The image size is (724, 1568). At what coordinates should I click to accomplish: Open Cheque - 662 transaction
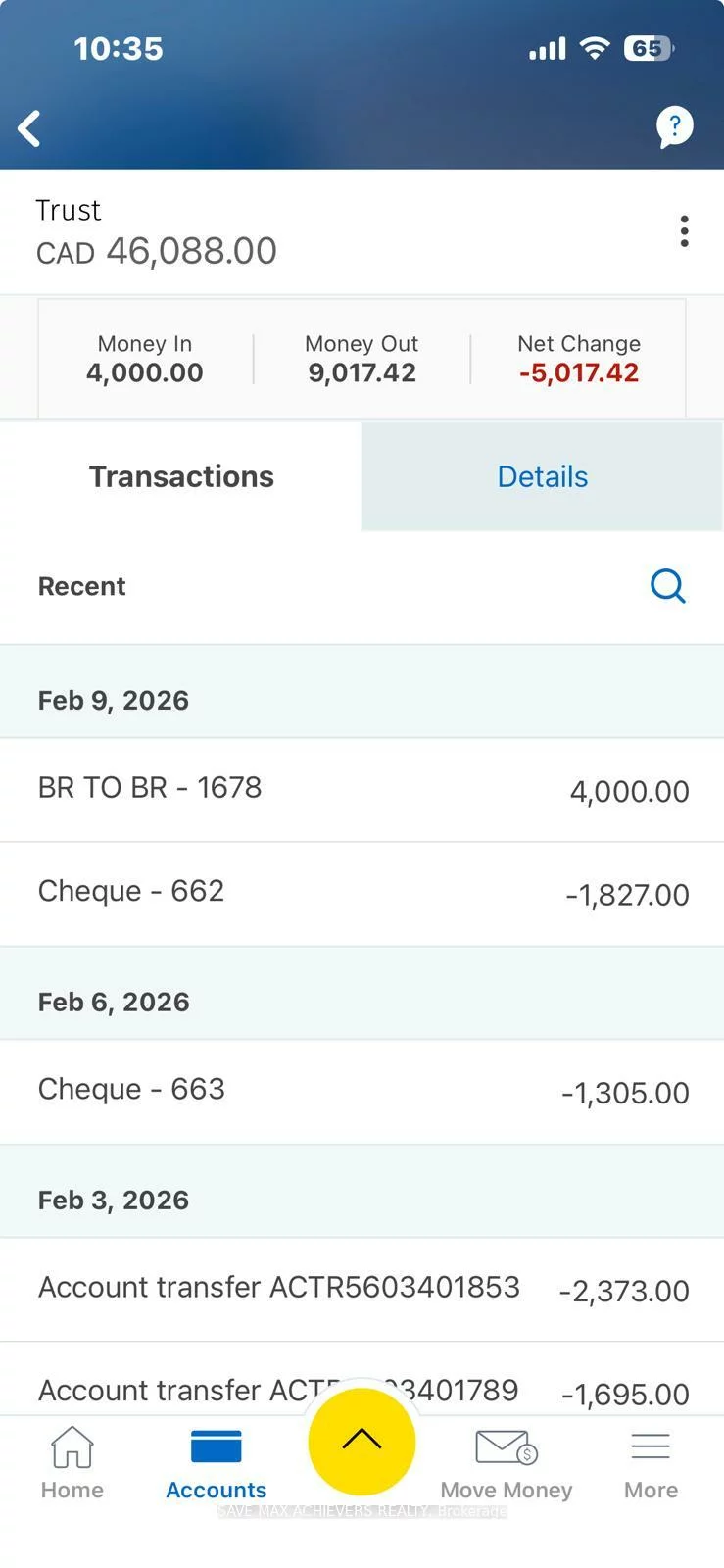click(x=362, y=893)
